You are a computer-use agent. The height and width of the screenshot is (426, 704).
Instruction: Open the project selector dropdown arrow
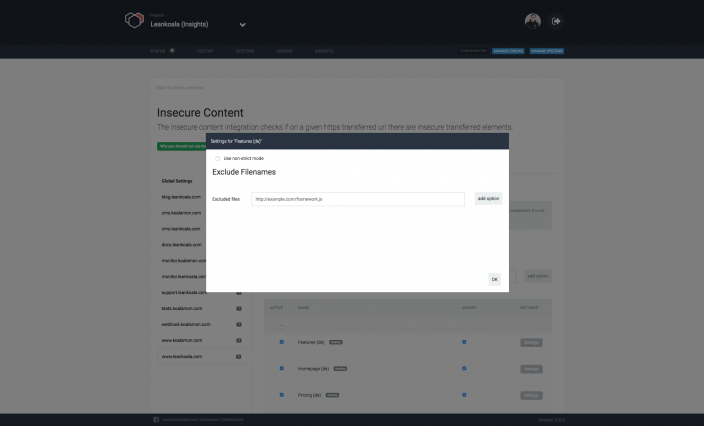[242, 25]
